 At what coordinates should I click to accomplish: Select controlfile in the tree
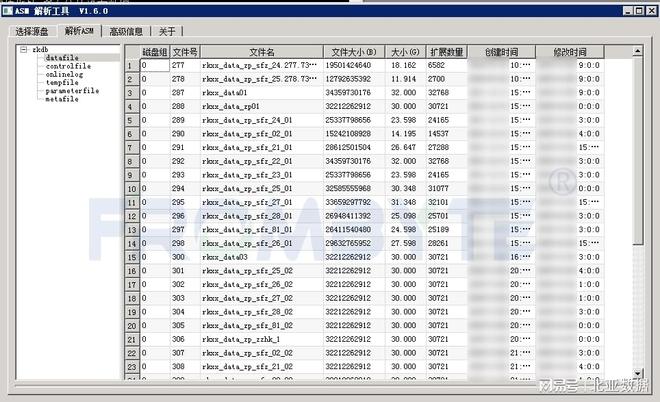point(68,66)
